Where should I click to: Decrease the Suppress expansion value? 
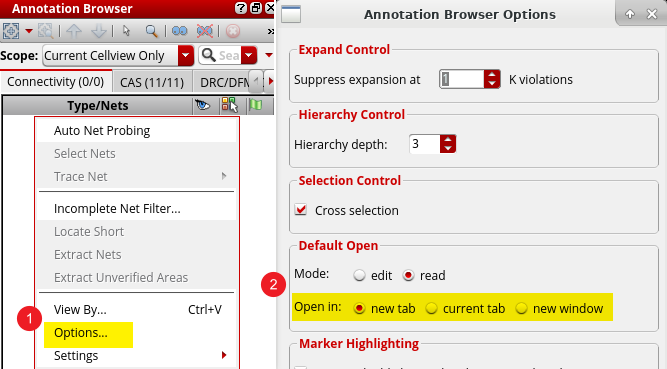point(492,84)
